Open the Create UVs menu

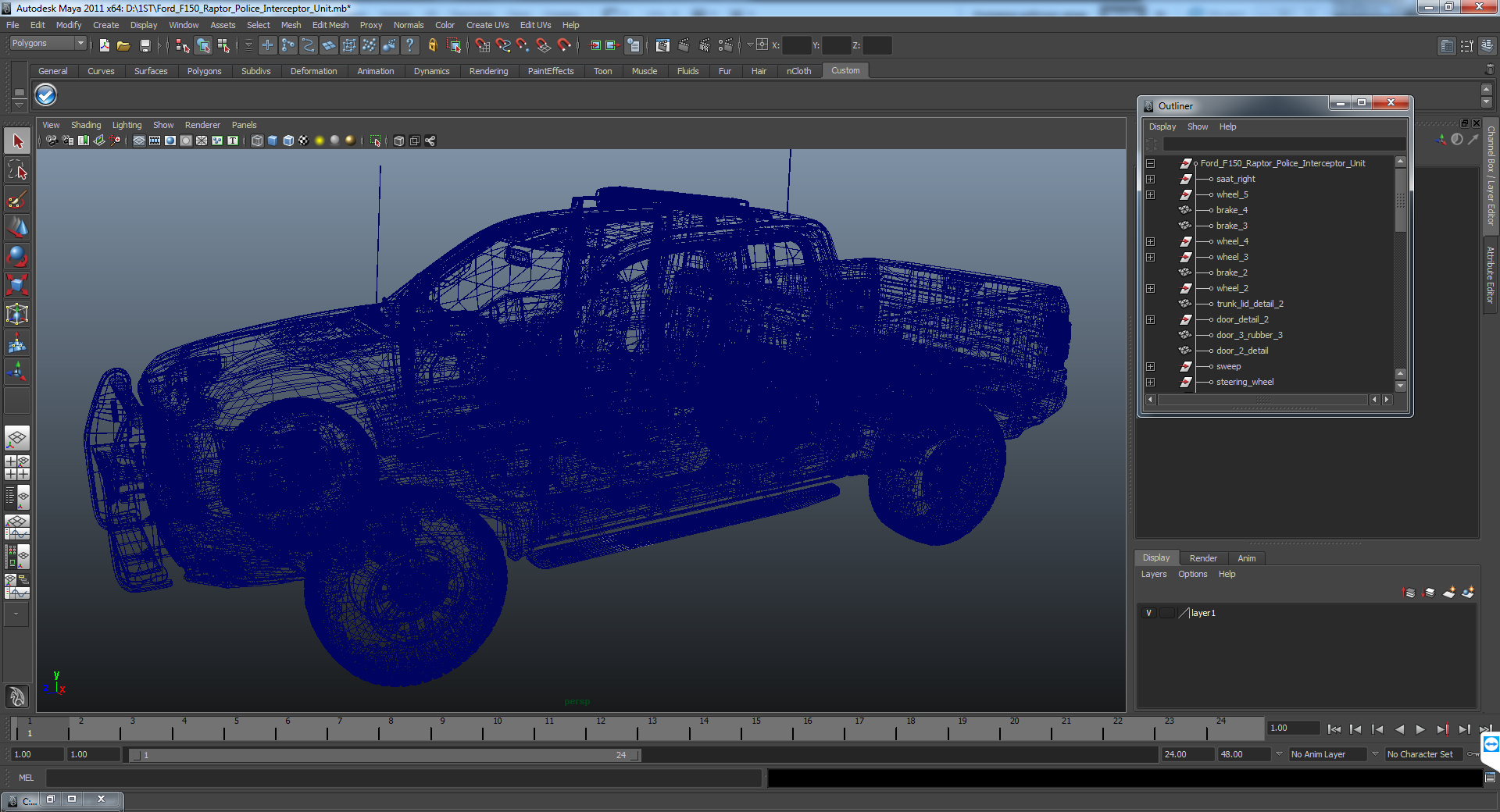[487, 25]
